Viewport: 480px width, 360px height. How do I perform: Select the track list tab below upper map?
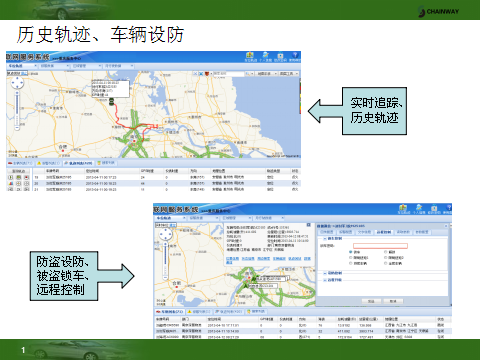(x=78, y=163)
